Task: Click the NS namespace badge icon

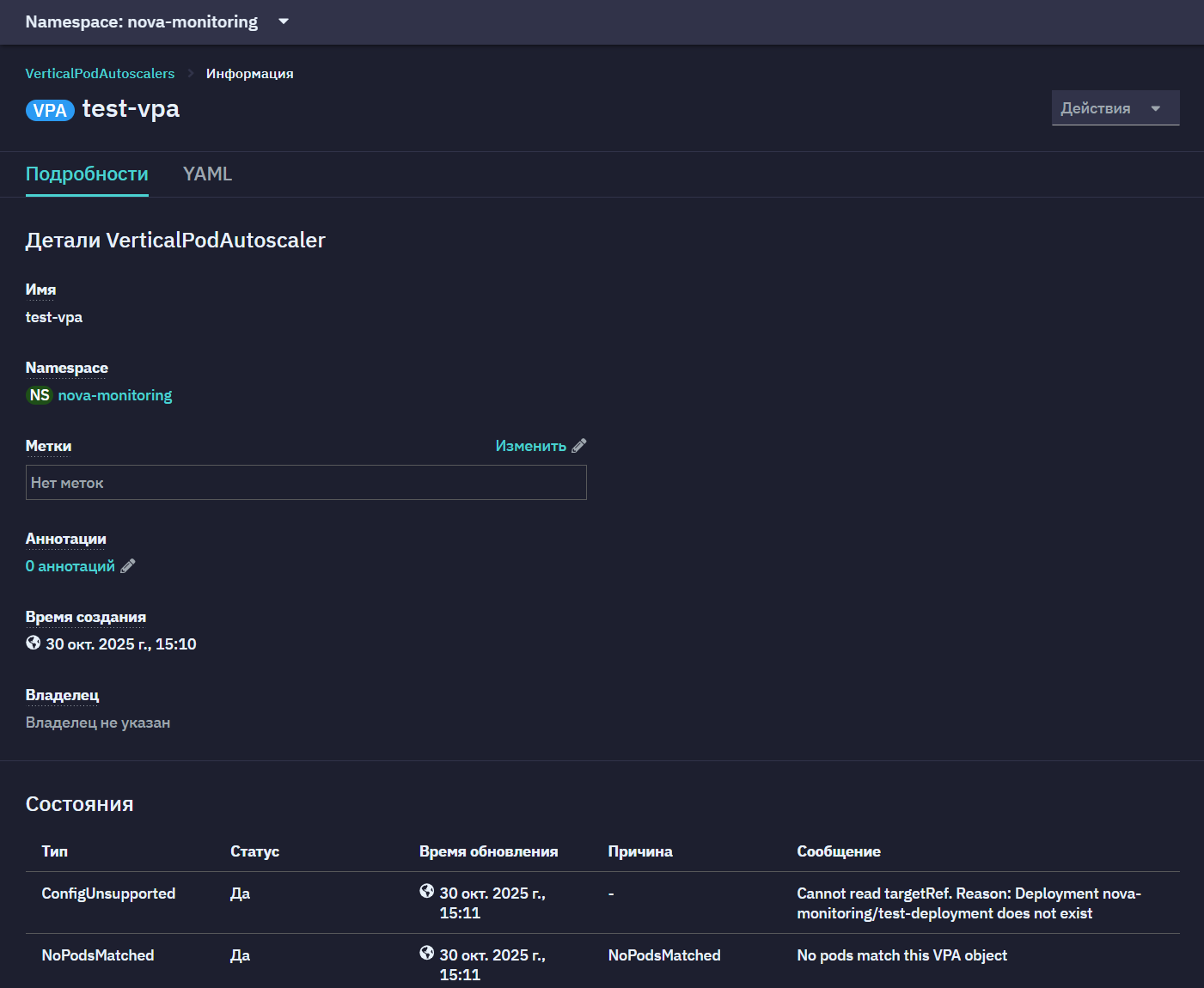Action: [40, 395]
